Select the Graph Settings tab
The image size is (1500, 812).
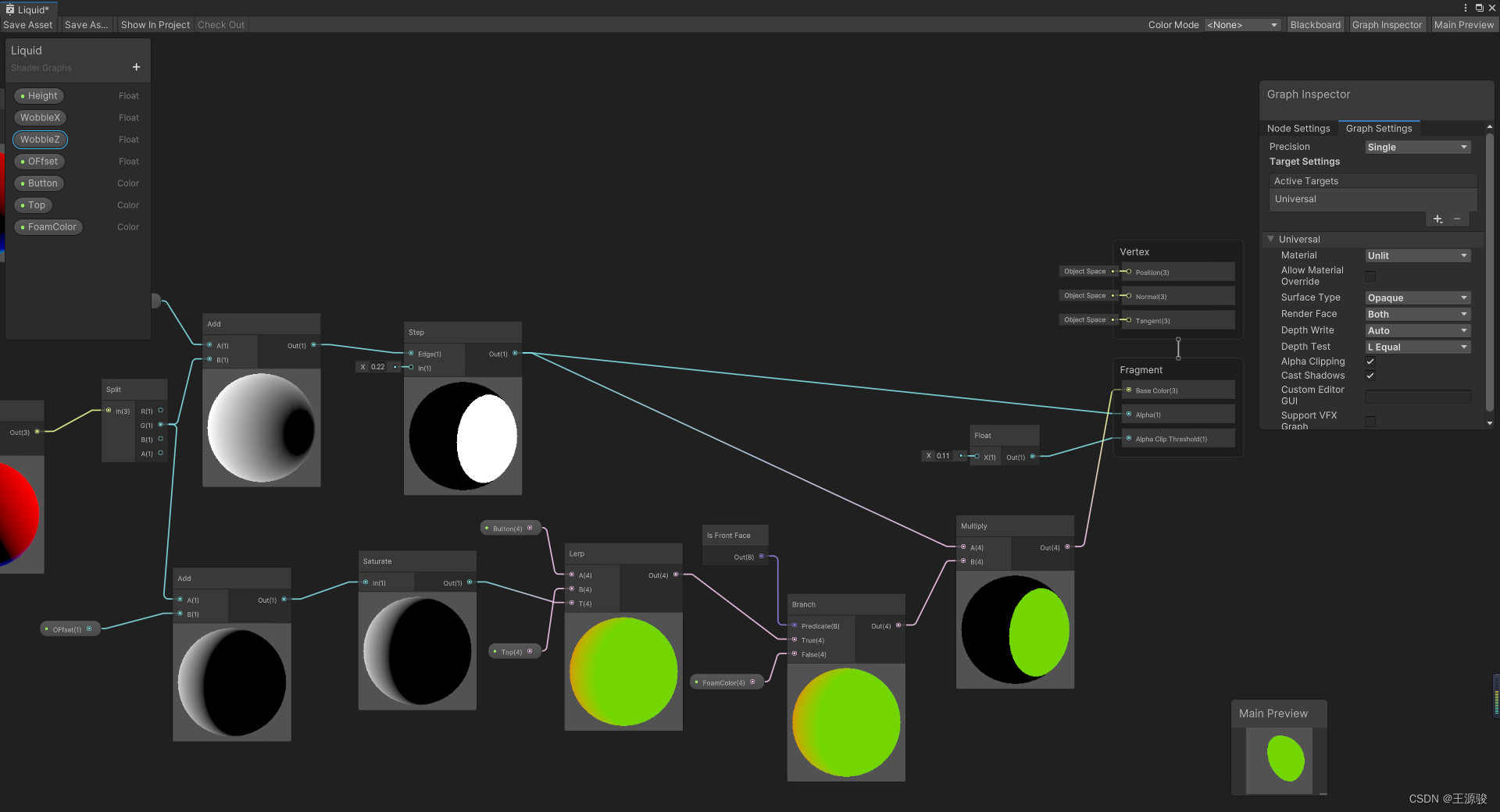coord(1378,129)
